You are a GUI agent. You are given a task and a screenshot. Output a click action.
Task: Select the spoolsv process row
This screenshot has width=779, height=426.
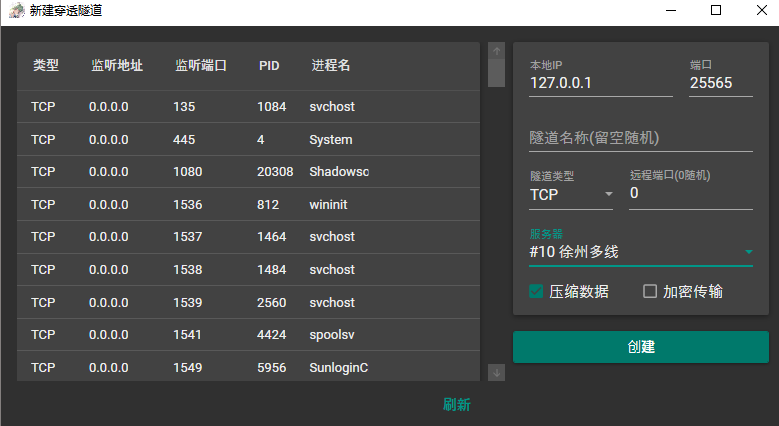248,335
